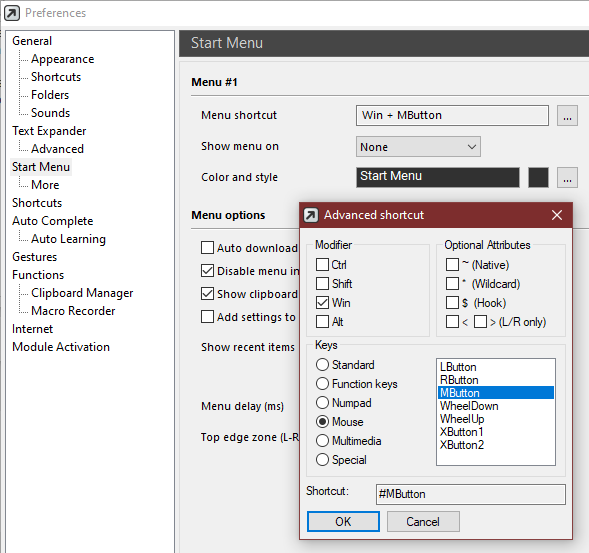Select the Mouse keys radio button

[322, 422]
